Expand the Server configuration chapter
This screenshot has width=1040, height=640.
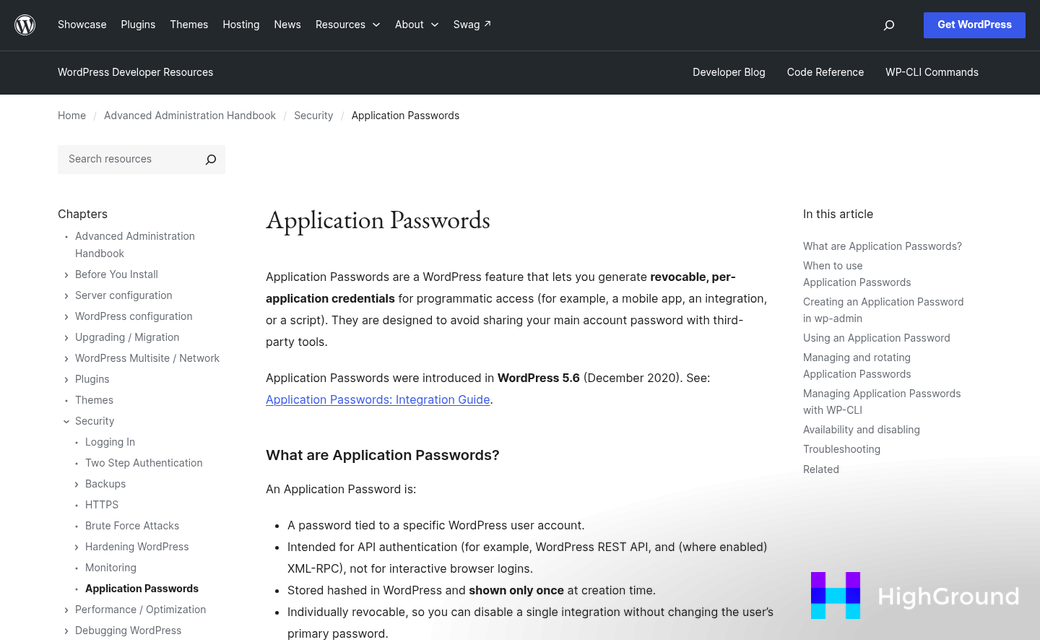[x=66, y=296]
